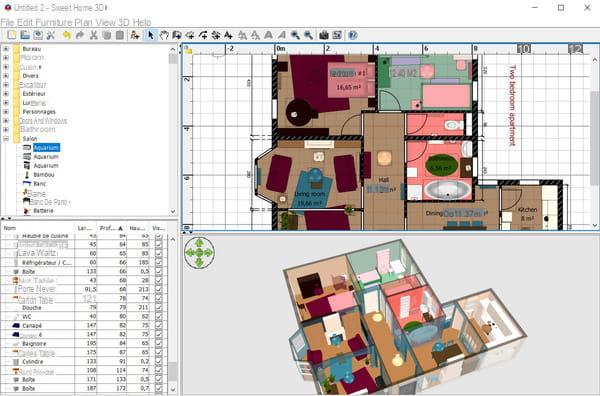Toggle visibility checkbox for Boîte row width 187
600x396 pixels.
tap(158, 388)
